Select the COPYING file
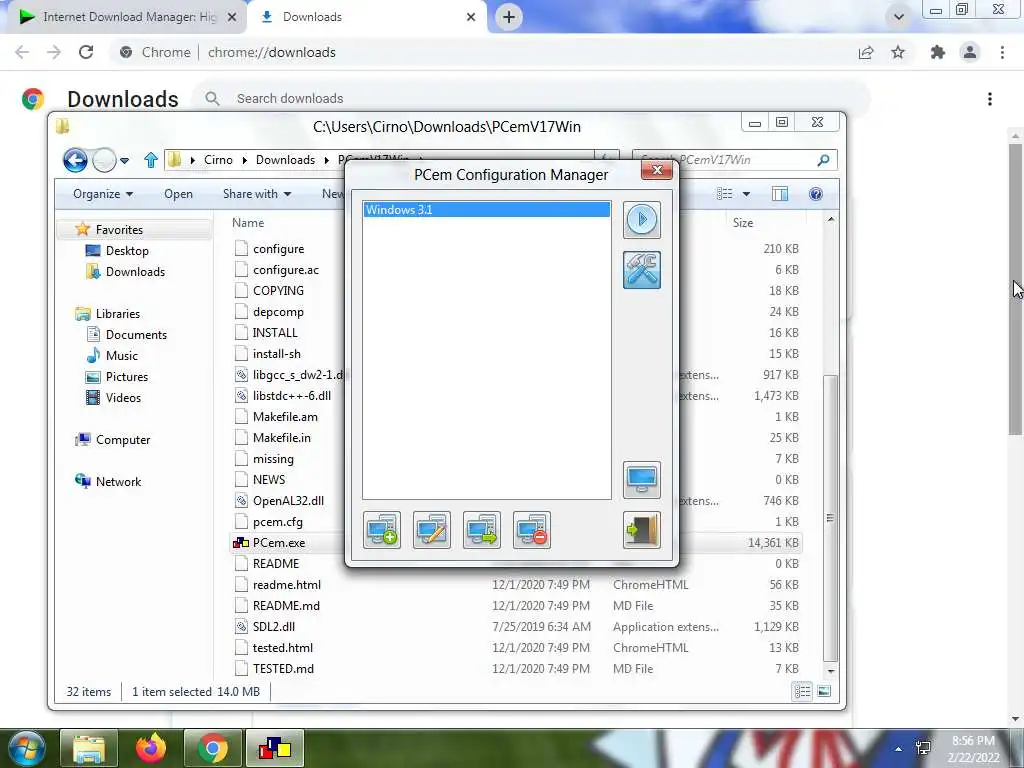This screenshot has height=768, width=1024. coord(278,291)
